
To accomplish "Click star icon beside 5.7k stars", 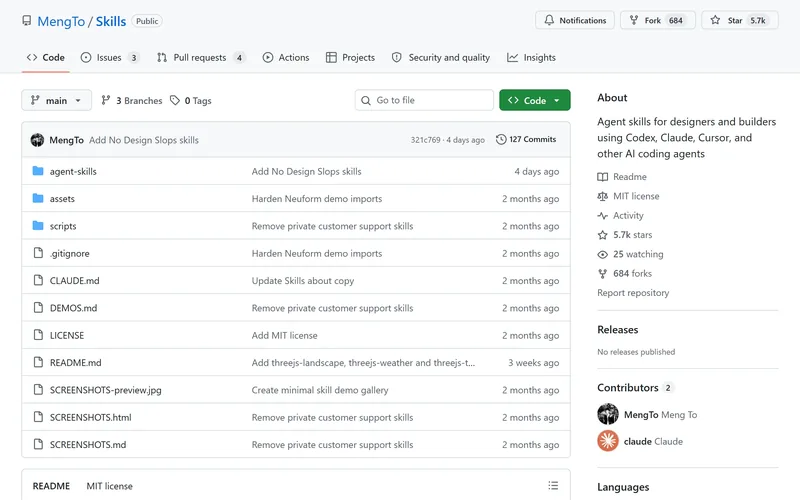I will click(603, 235).
